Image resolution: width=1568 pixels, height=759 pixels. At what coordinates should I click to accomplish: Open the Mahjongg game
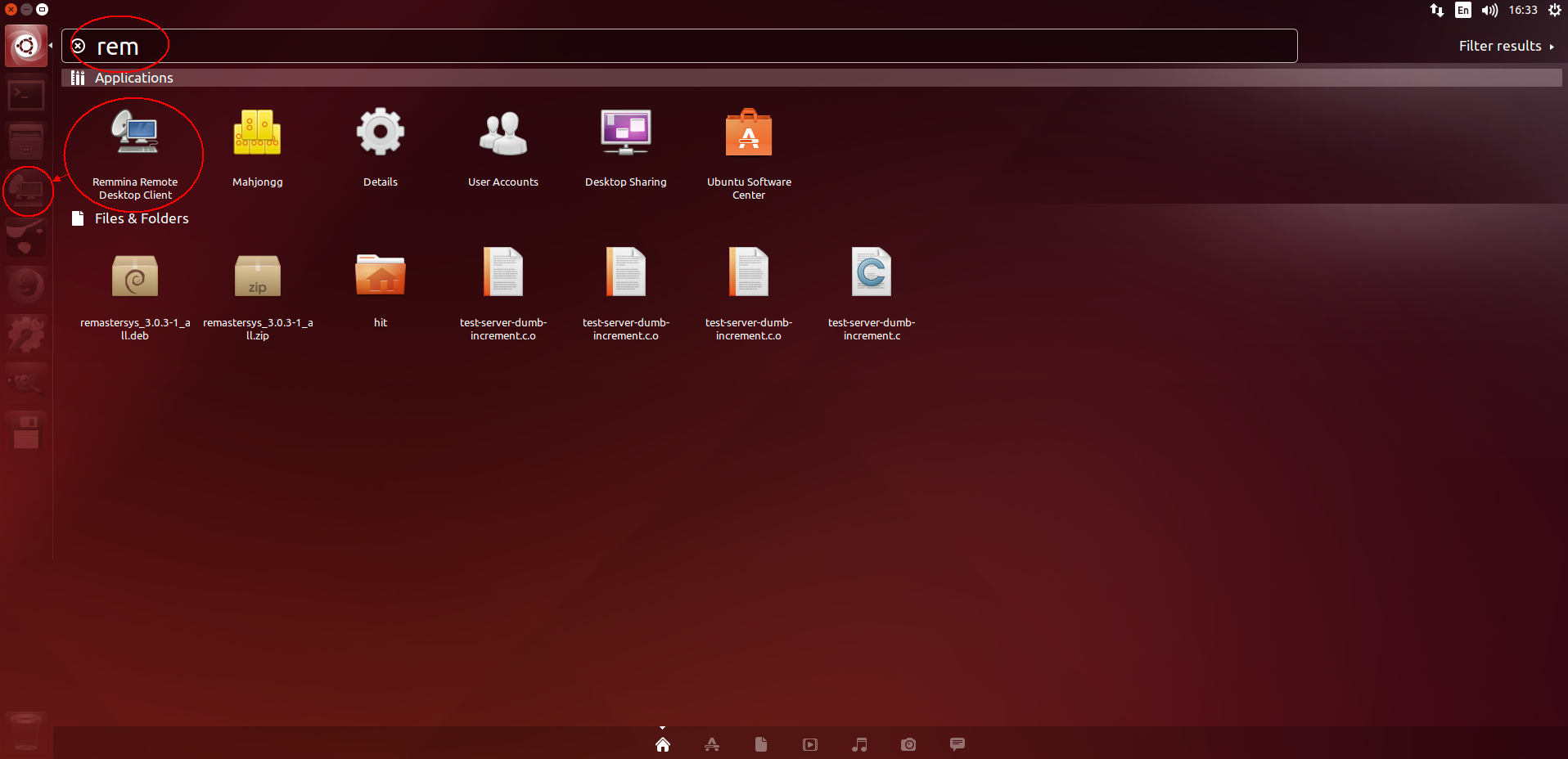pos(257,147)
